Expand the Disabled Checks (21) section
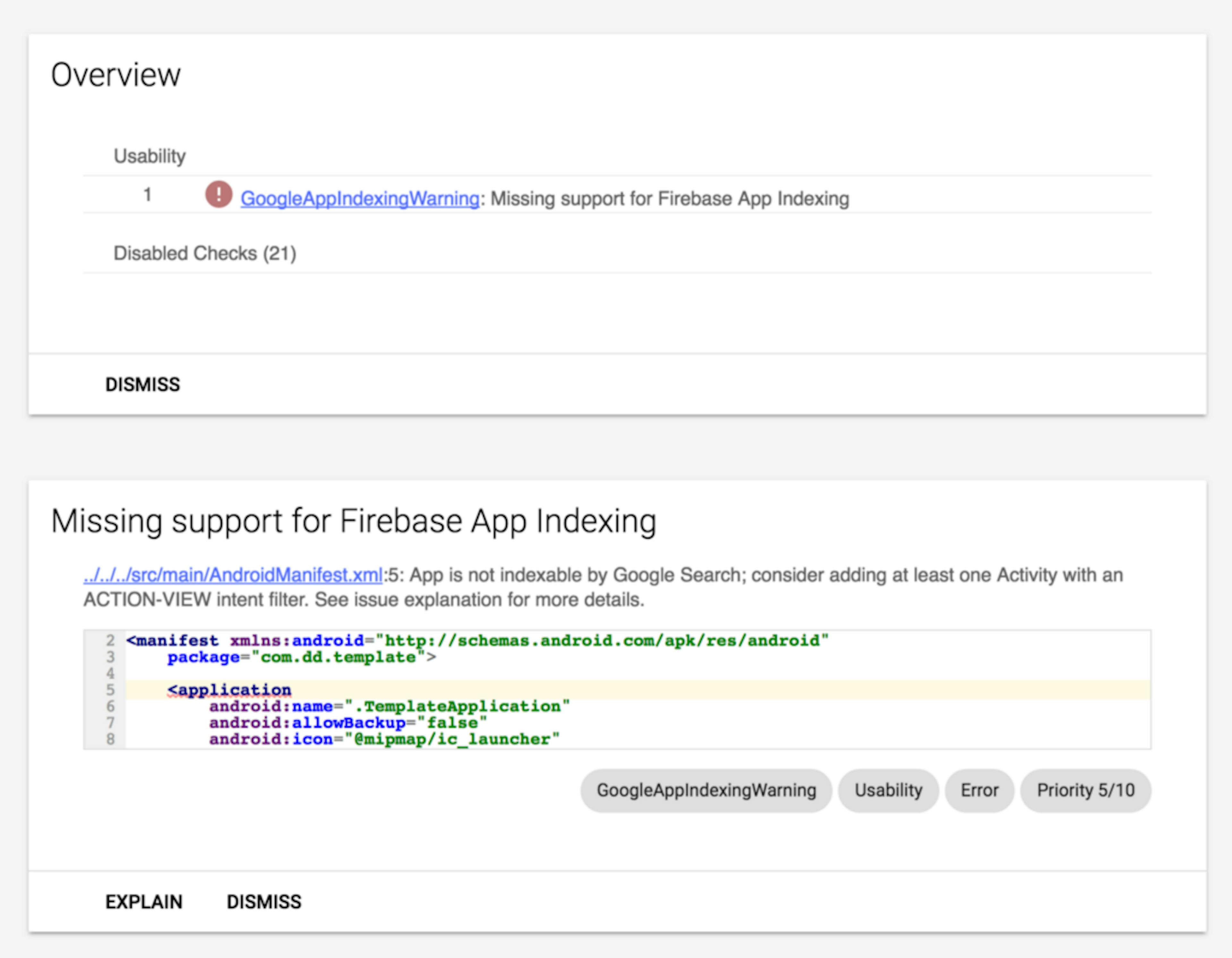This screenshot has width=1232, height=958. [204, 253]
